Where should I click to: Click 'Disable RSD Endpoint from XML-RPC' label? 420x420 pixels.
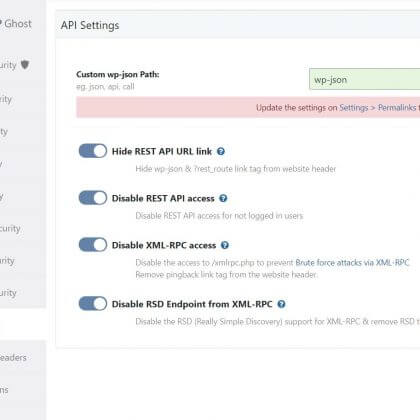pos(192,304)
